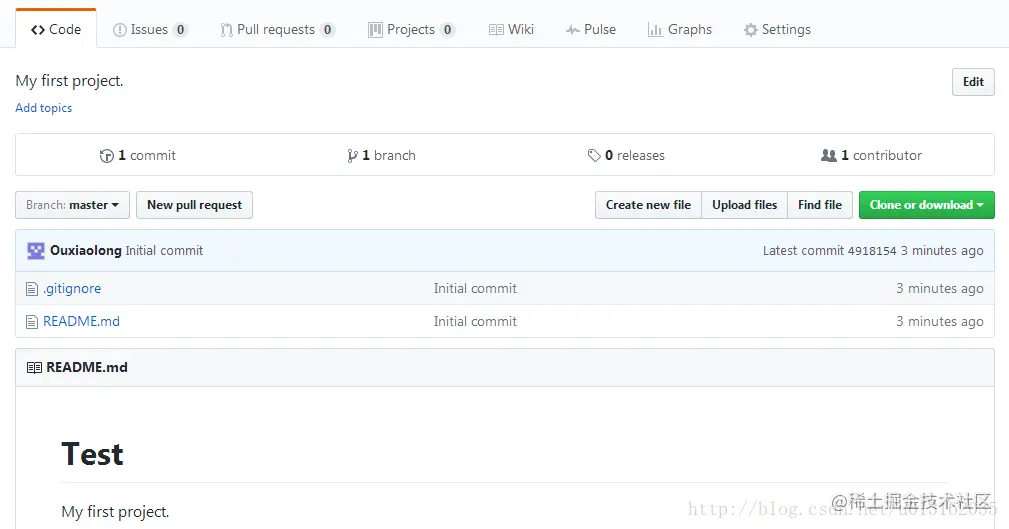Screen dimensions: 1009x529
Task: Click the Create new file button
Action: click(648, 205)
